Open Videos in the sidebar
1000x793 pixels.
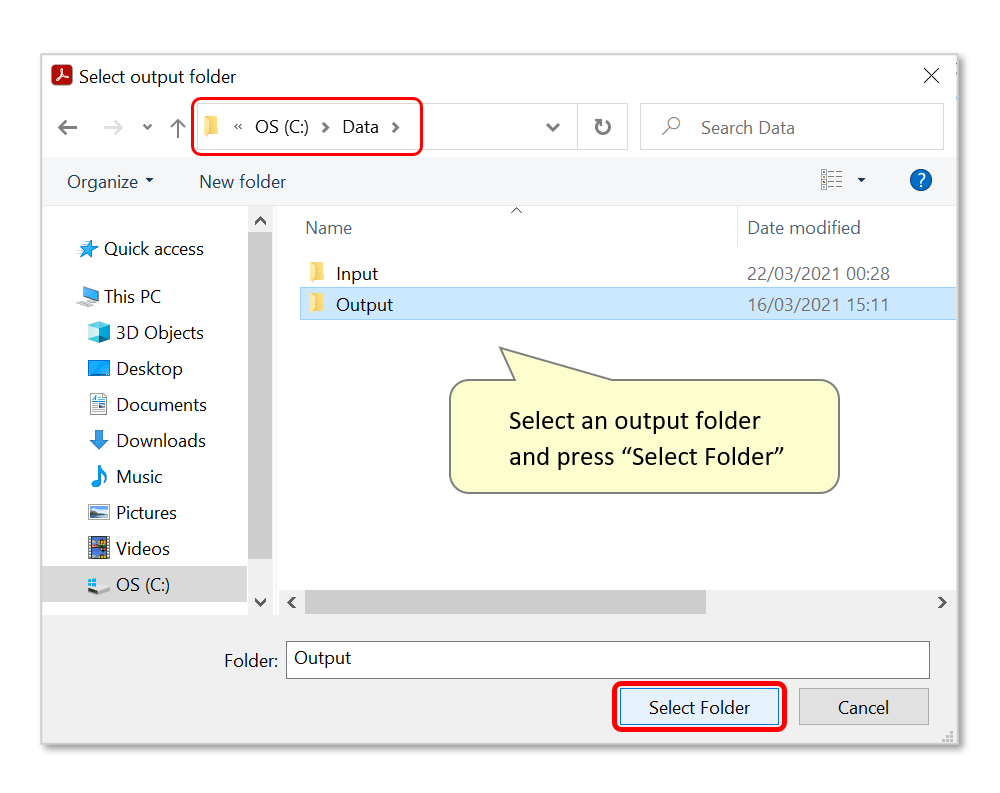pos(129,549)
